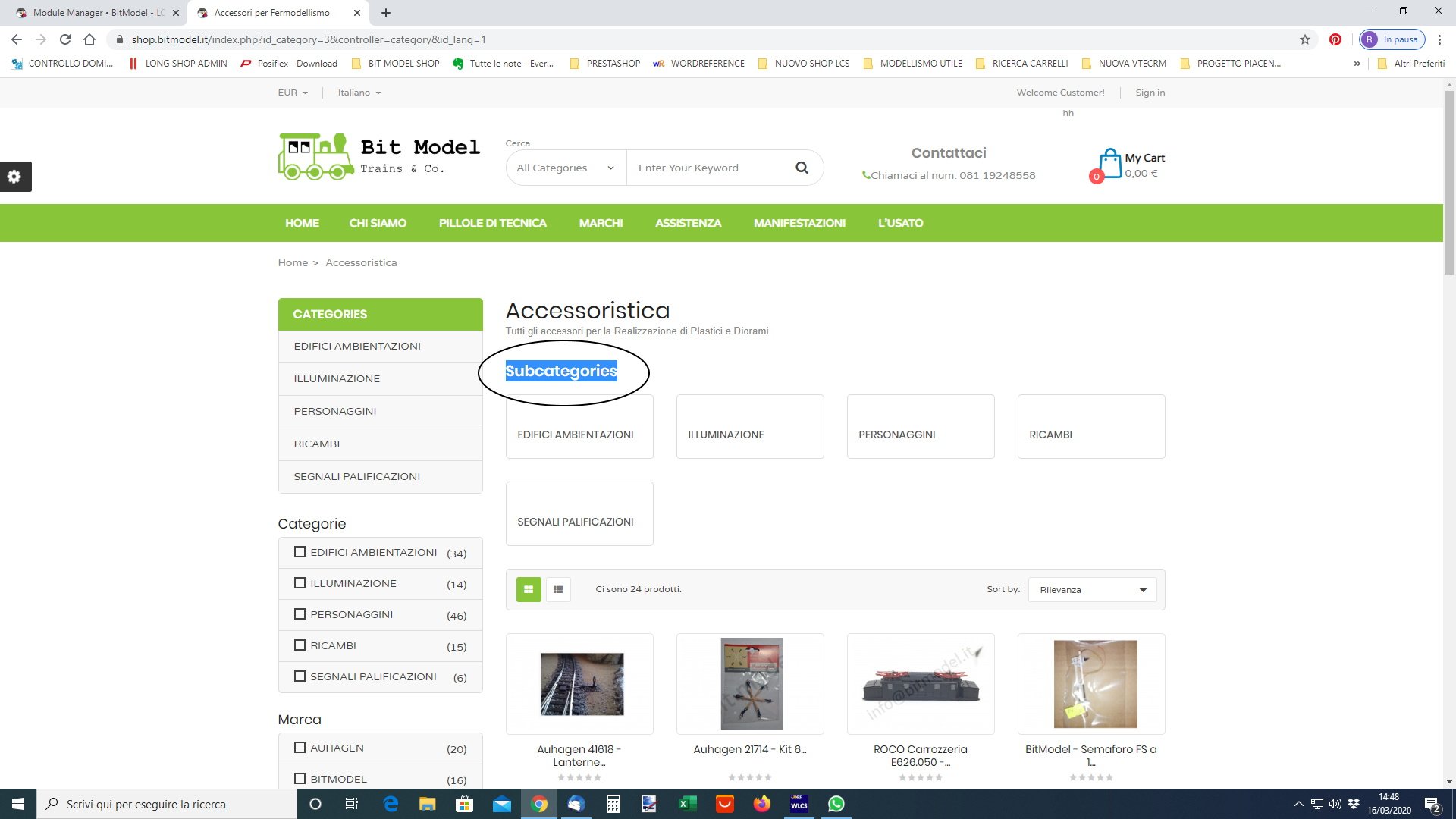Open the EUR currency selector
Image resolution: width=1456 pixels, height=819 pixels.
coord(293,93)
